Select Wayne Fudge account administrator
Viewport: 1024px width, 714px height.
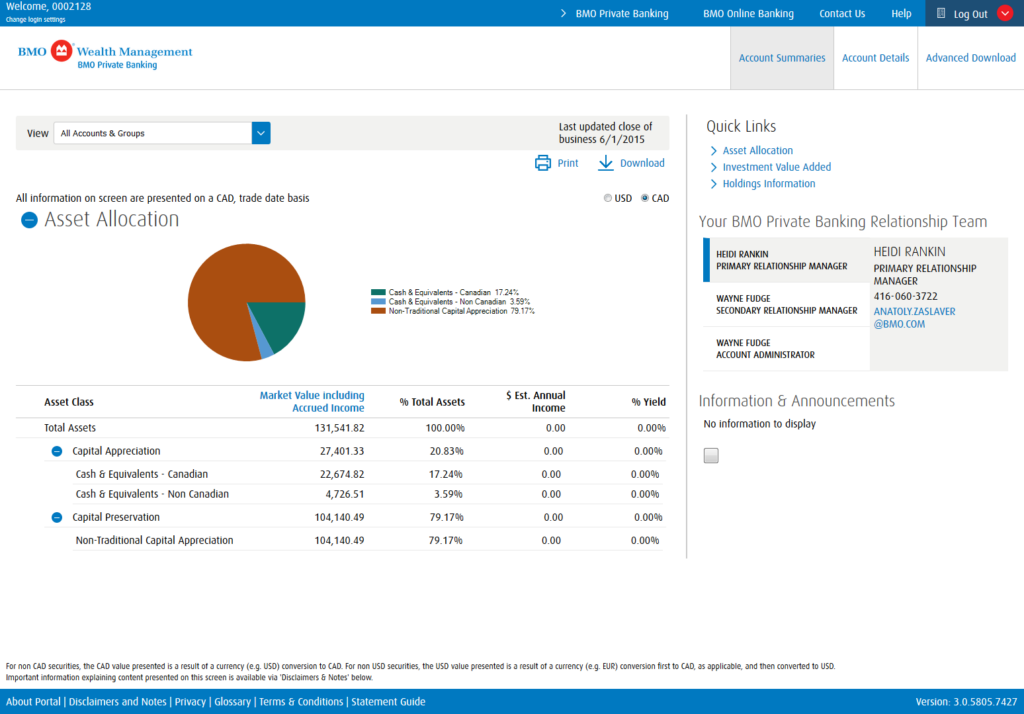[x=786, y=349]
